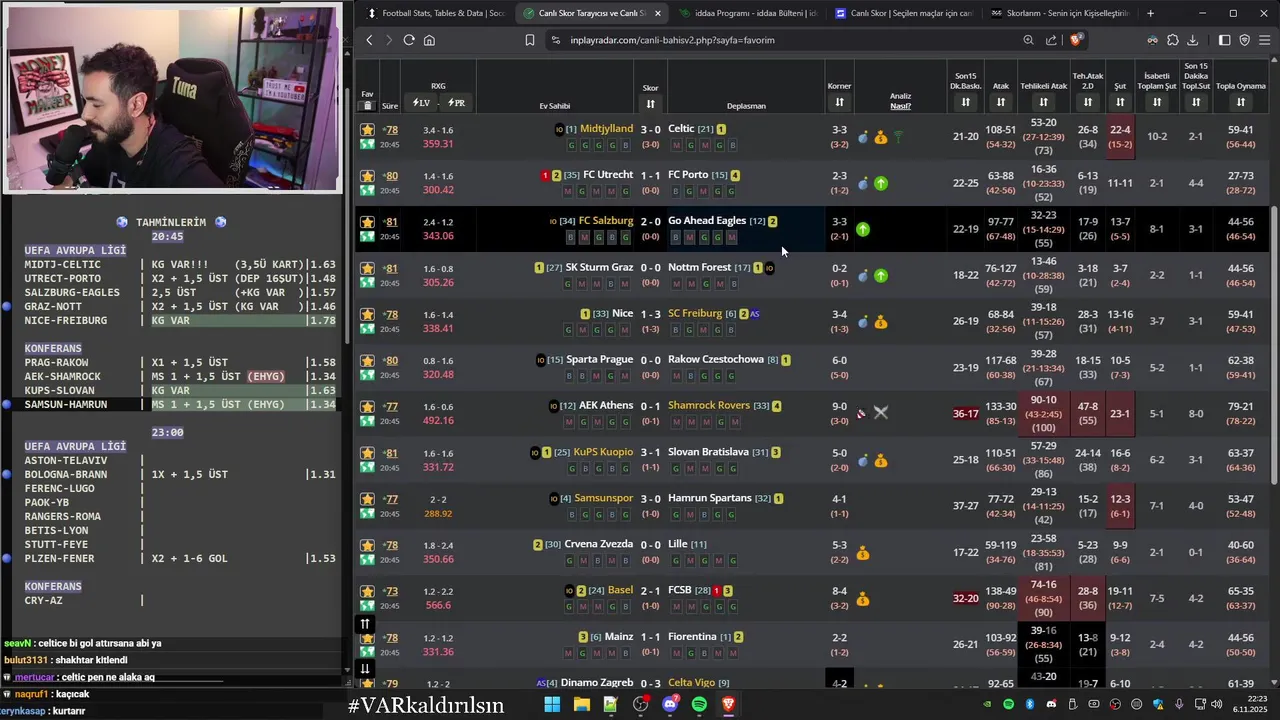Open the green field icon for Midtjylland
This screenshot has height=720, width=1280.
point(367,144)
